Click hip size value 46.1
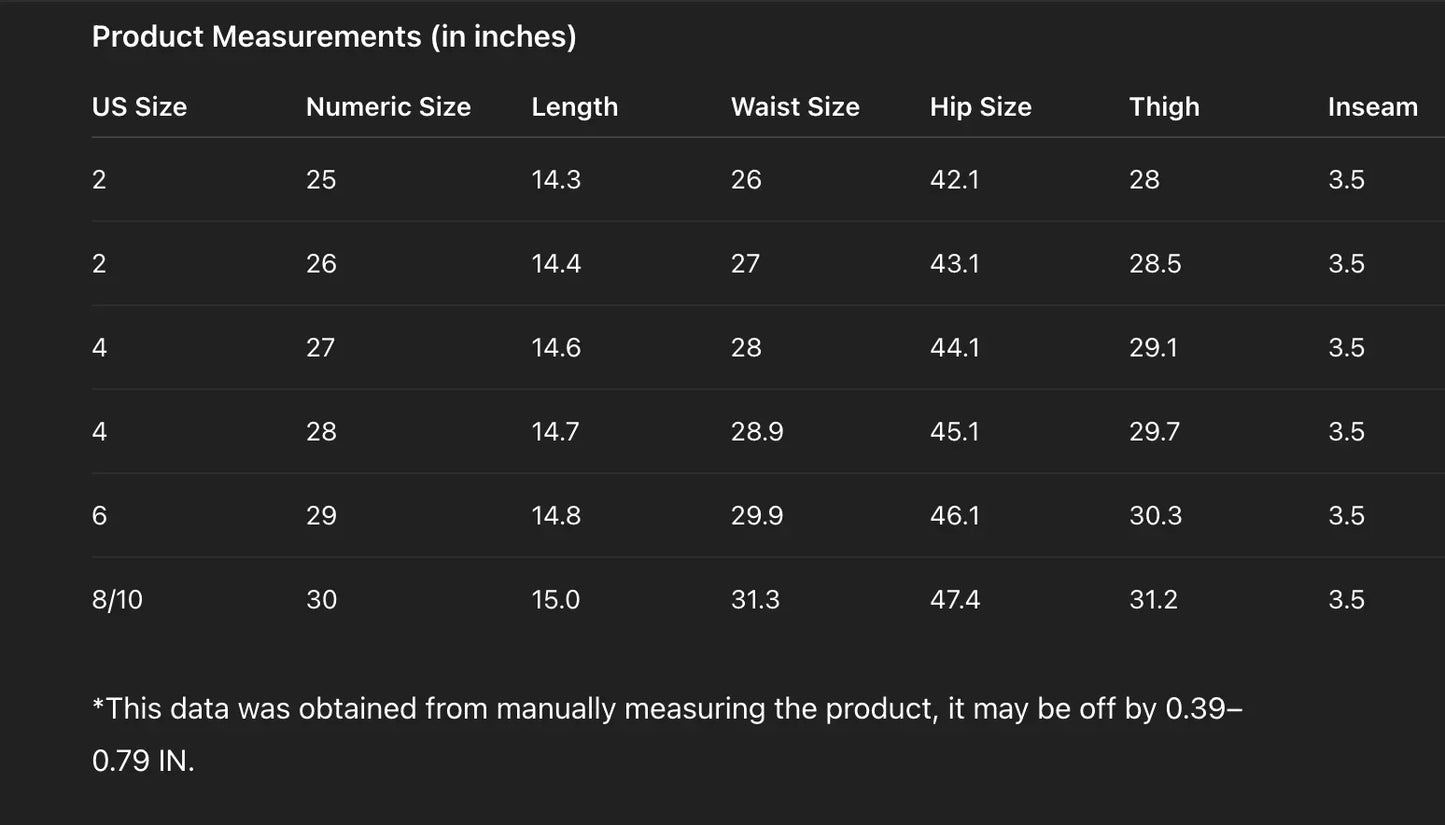This screenshot has height=825, width=1445. [954, 516]
